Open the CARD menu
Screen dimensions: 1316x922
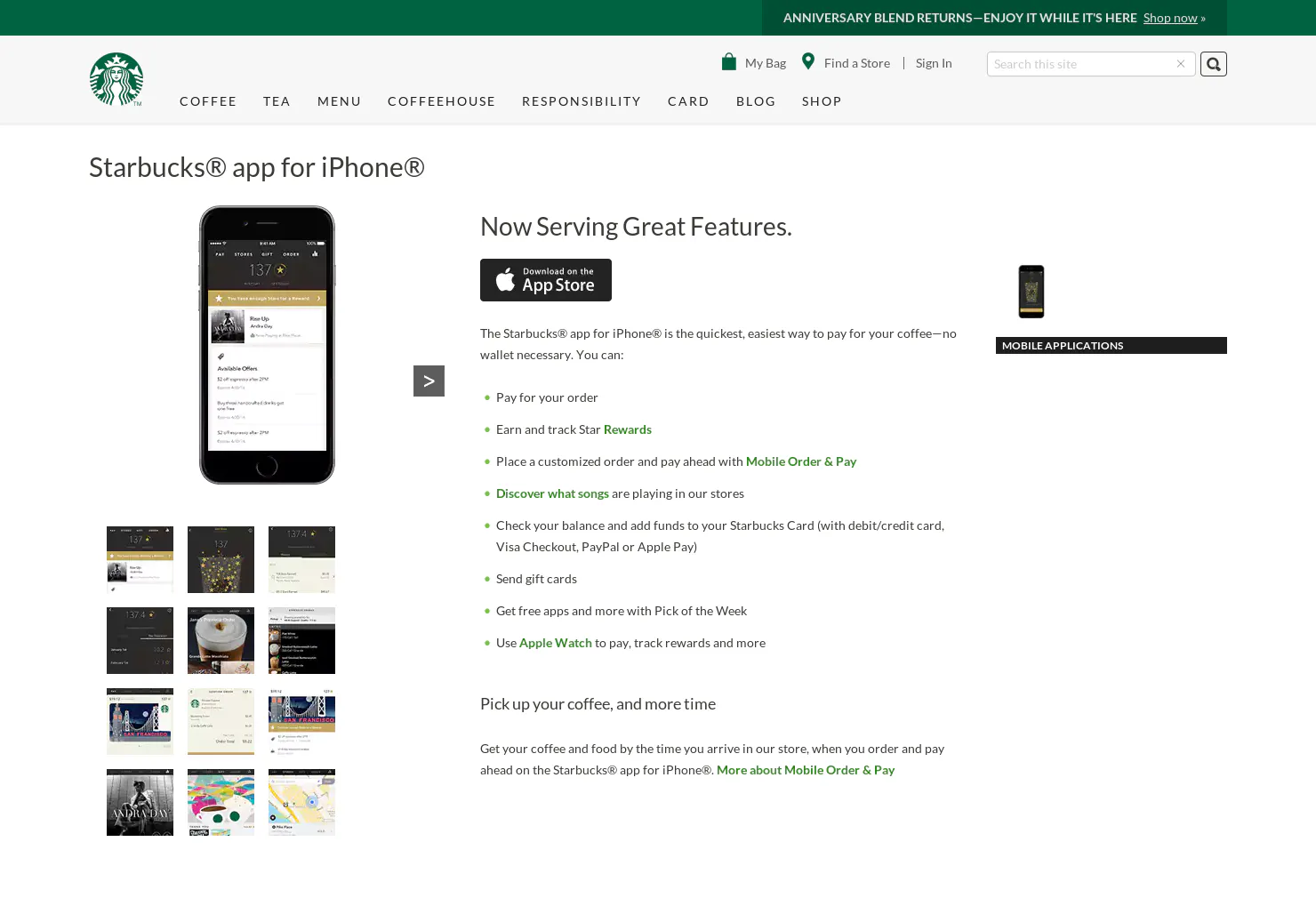click(x=688, y=101)
